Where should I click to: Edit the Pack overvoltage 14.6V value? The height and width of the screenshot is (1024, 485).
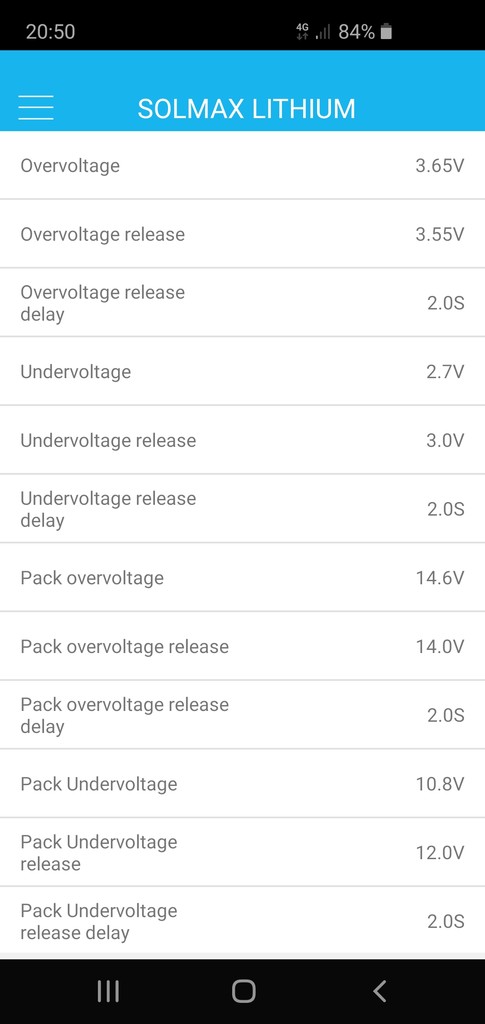(440, 578)
